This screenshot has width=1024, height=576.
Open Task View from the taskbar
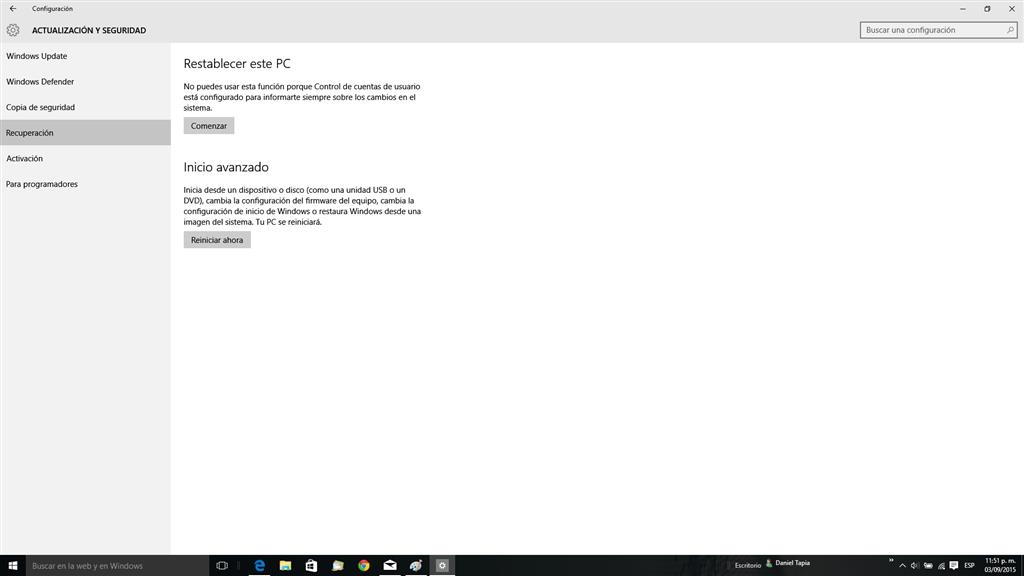[x=222, y=566]
